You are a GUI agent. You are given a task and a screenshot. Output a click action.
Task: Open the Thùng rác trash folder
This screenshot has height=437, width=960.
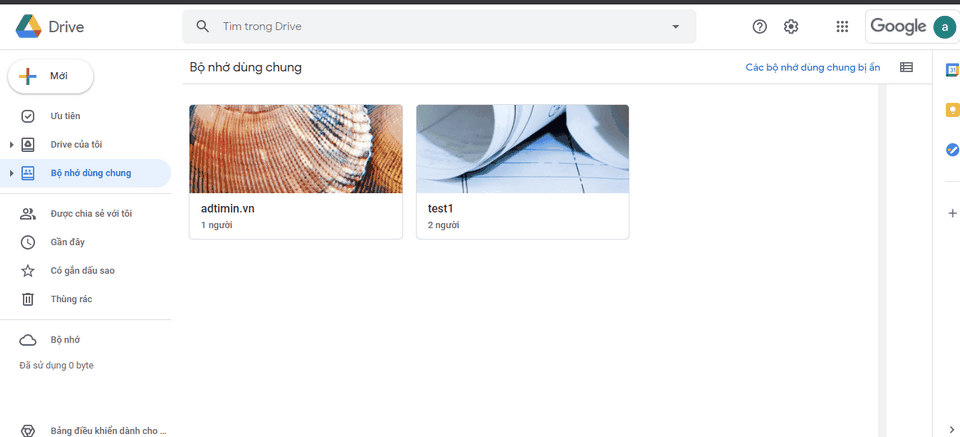(71, 299)
